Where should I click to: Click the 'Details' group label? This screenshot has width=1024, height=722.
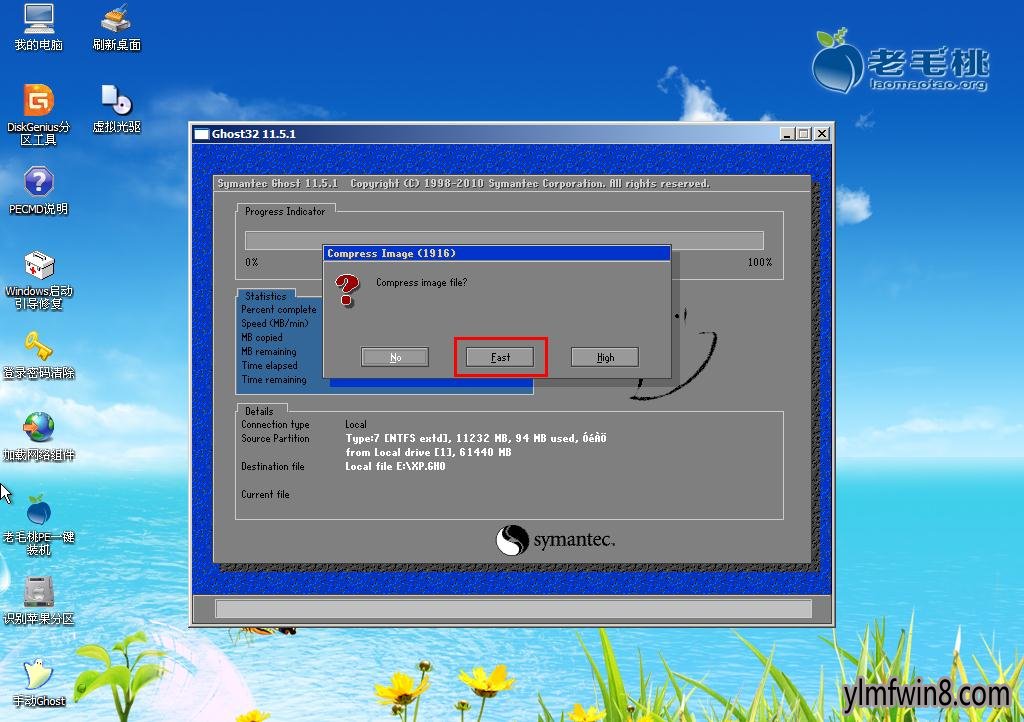pos(259,411)
